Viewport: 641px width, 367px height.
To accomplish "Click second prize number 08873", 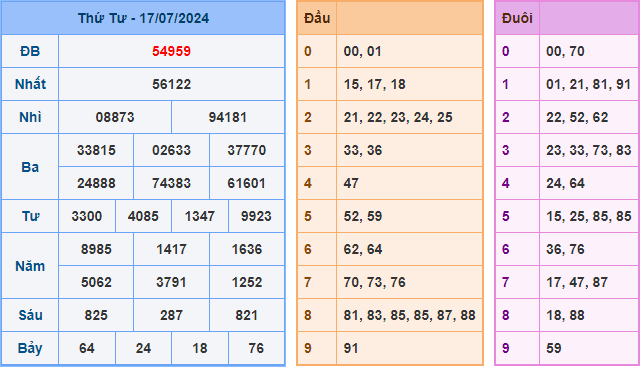I will [115, 117].
